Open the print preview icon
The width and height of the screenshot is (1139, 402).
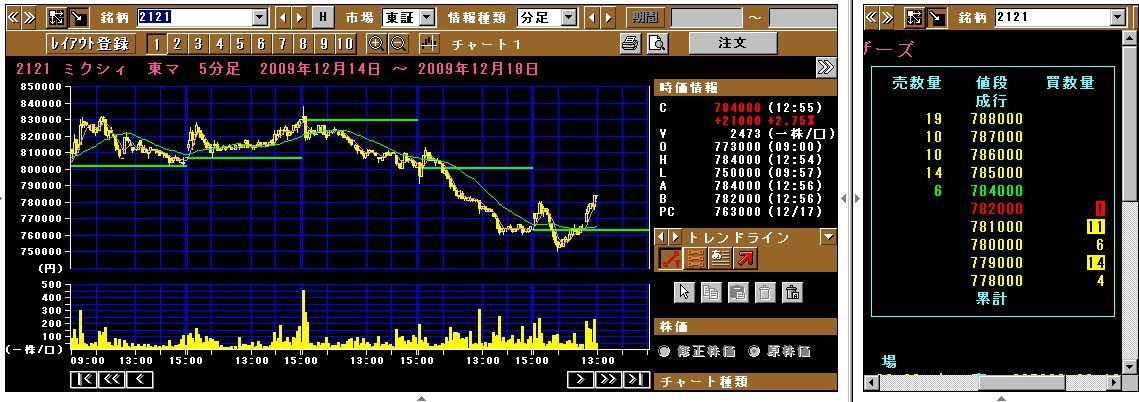[656, 43]
